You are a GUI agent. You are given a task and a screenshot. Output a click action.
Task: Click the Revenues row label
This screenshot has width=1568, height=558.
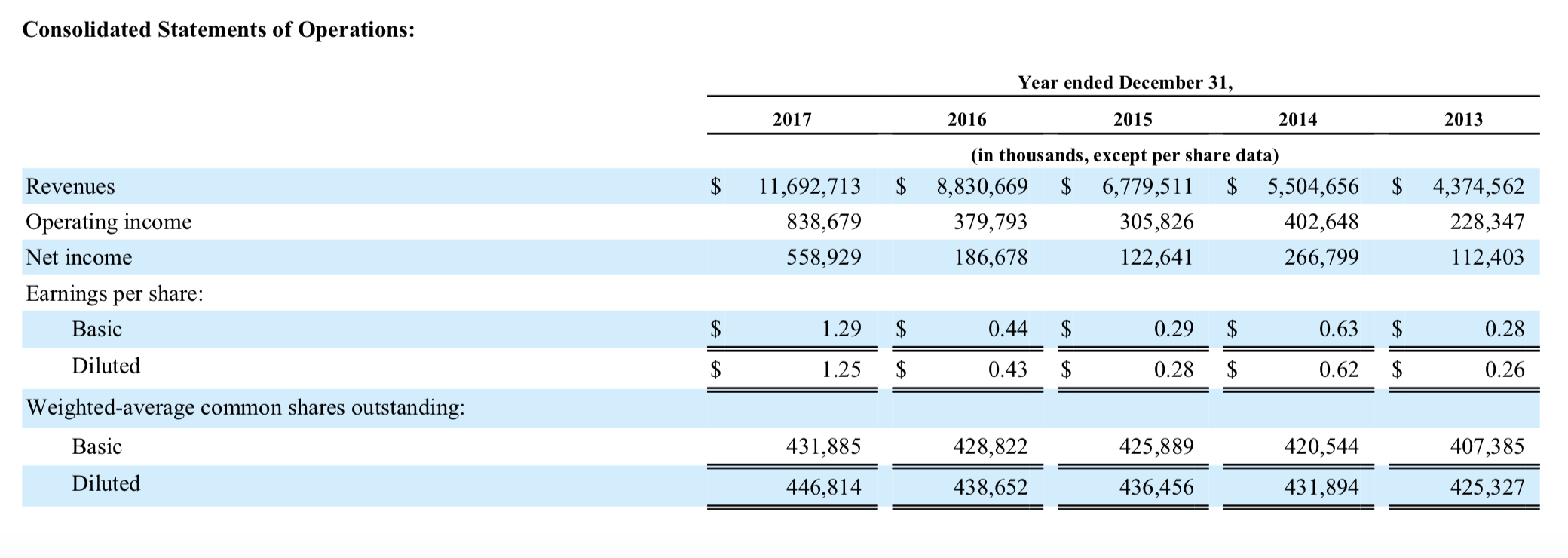point(71,186)
